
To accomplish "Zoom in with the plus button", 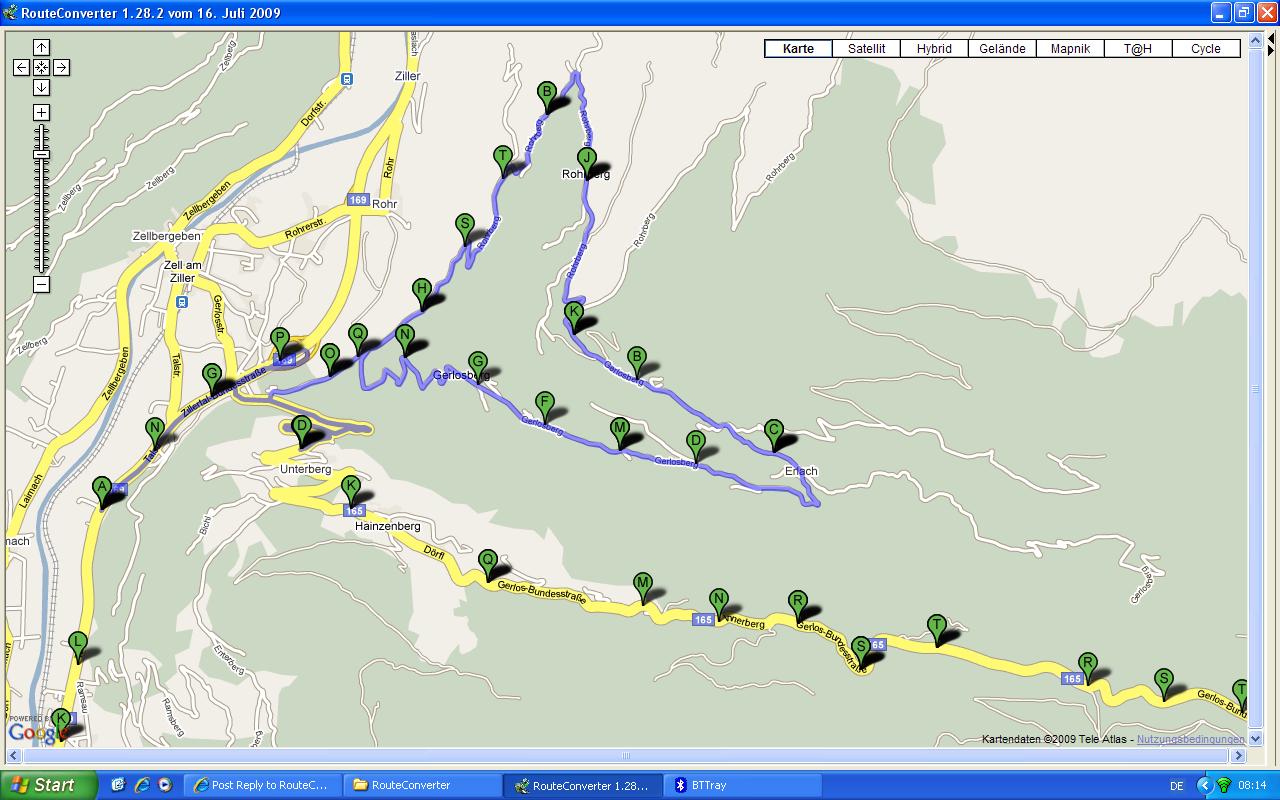I will (x=41, y=113).
